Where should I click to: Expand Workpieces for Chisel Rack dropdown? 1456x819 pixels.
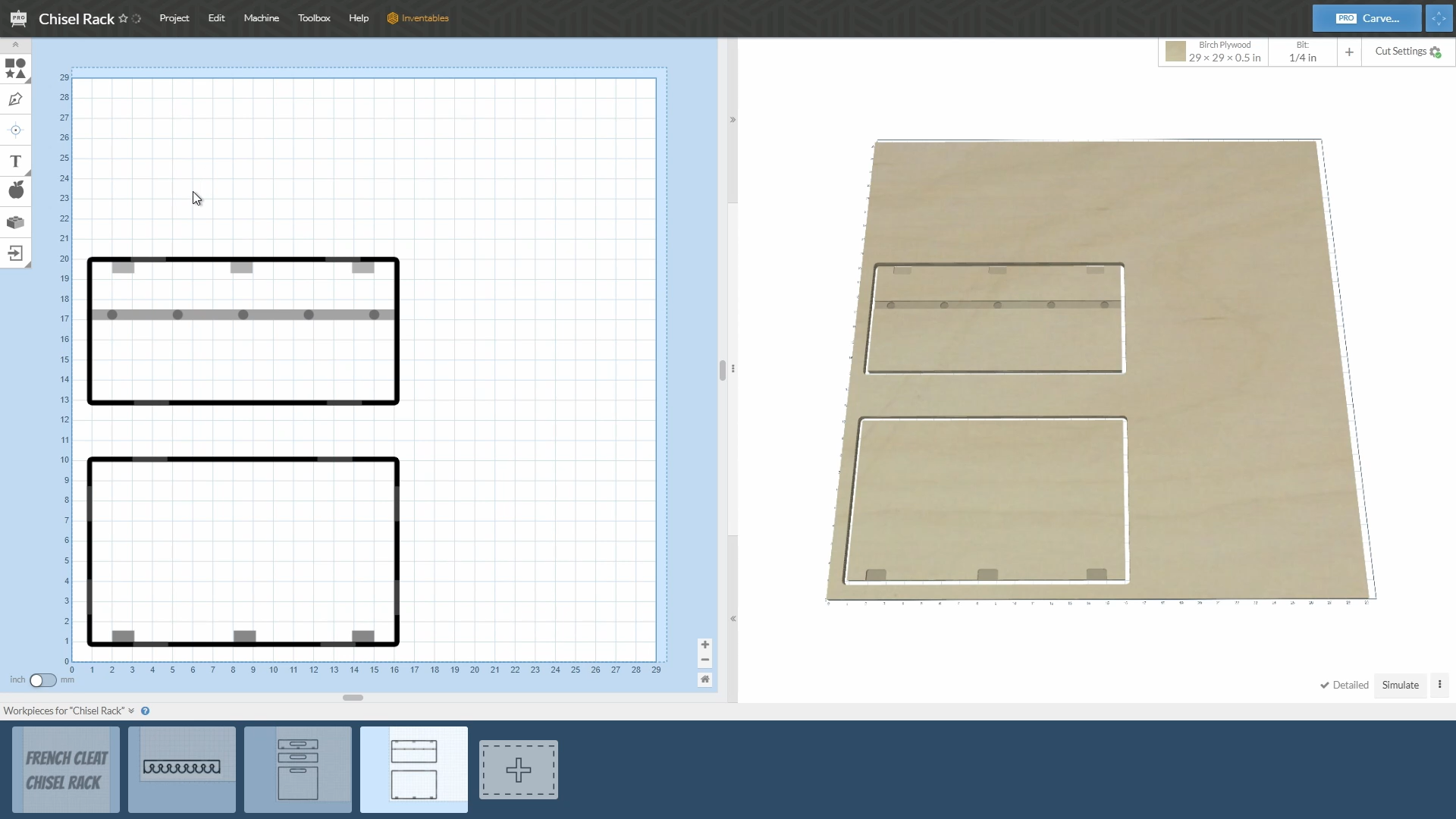(131, 711)
